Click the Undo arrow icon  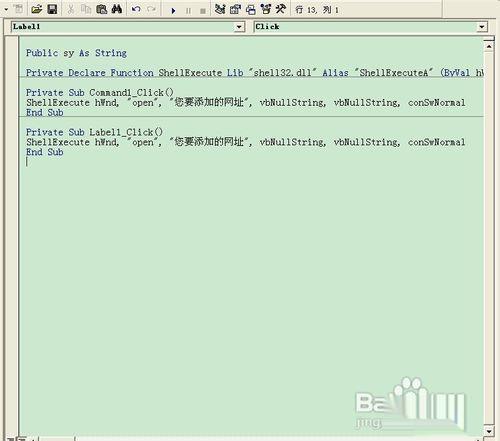point(136,9)
